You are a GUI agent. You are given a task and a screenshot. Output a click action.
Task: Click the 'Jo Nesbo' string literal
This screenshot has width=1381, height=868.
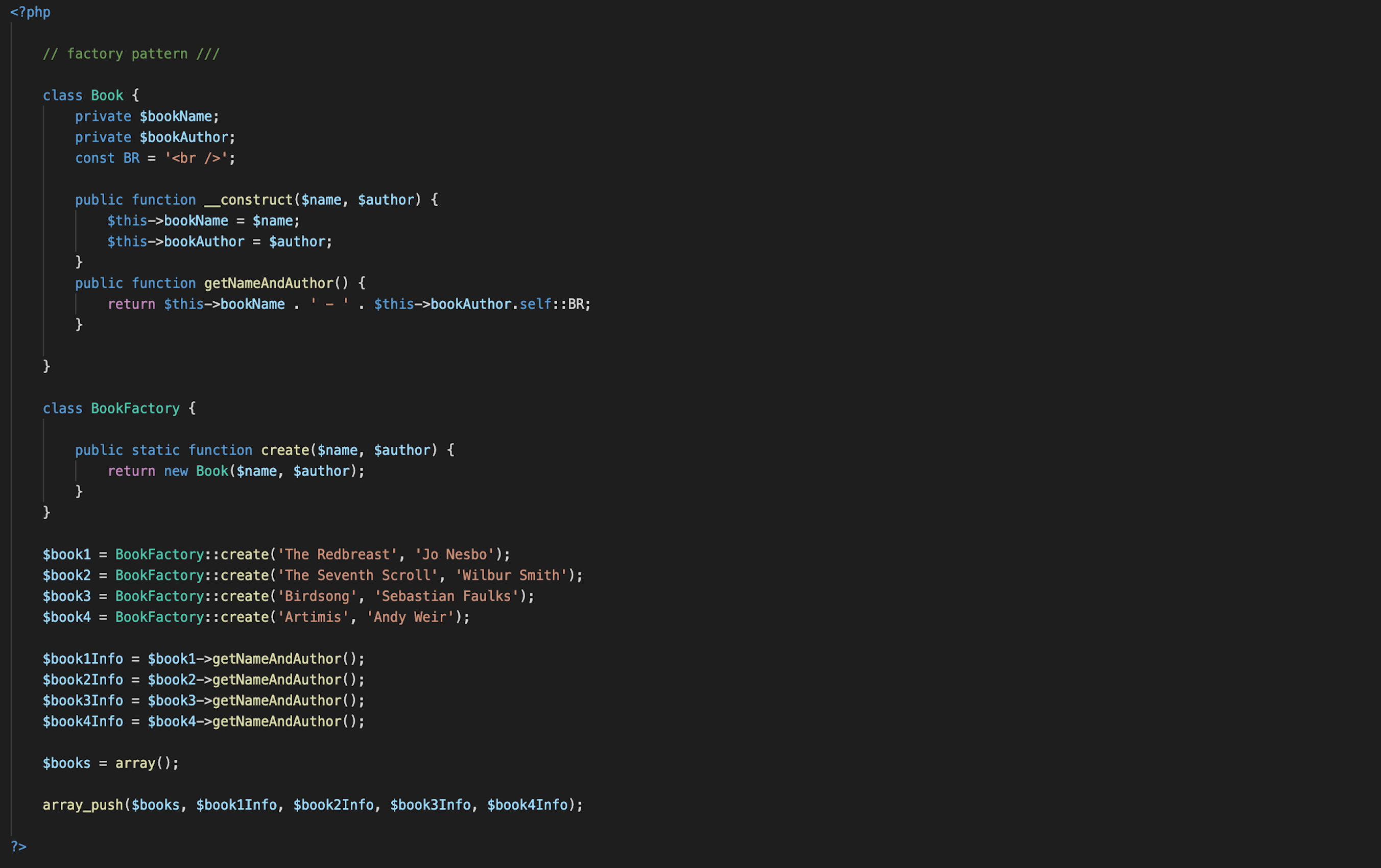(x=454, y=554)
